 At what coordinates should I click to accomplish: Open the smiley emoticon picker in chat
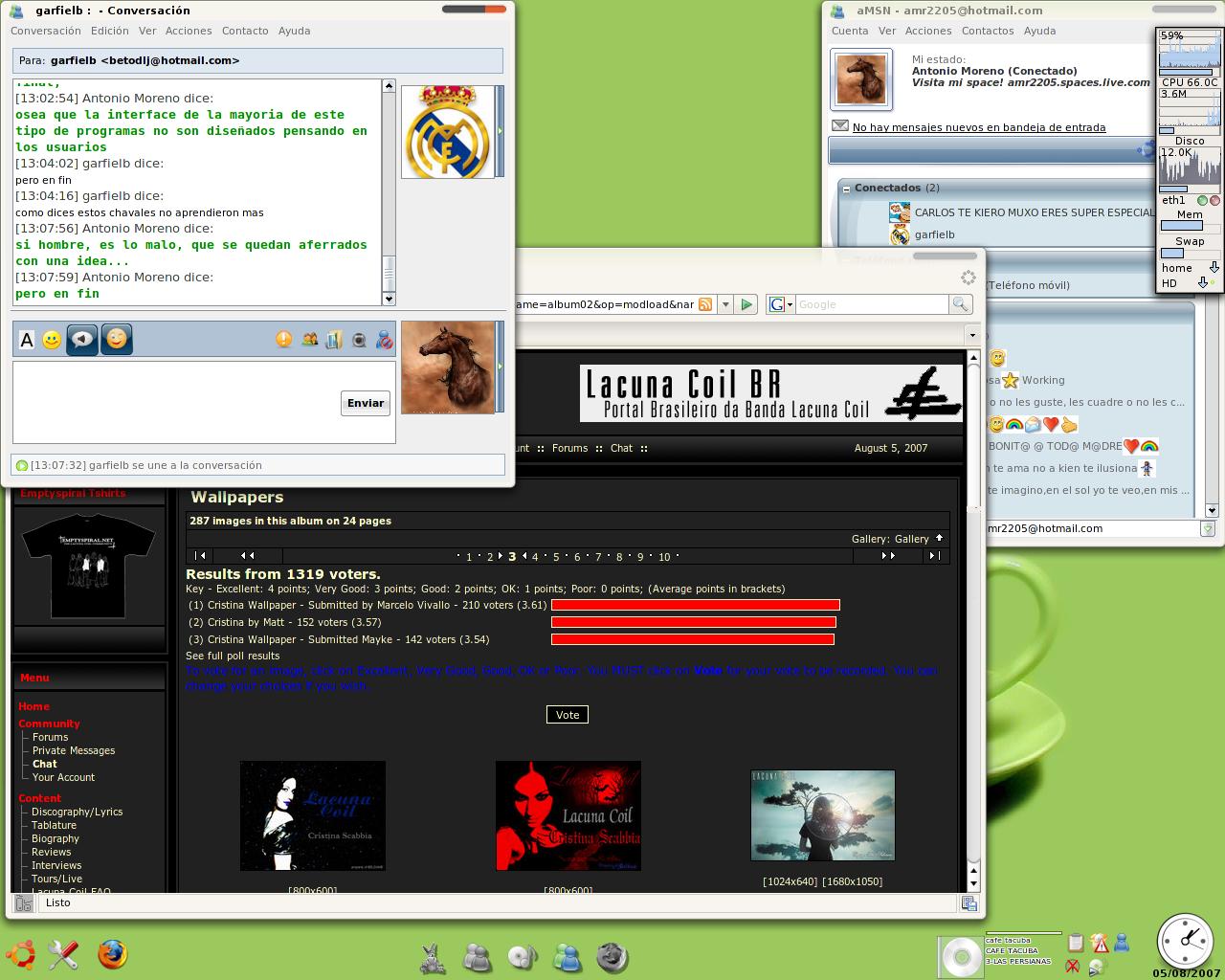[52, 340]
